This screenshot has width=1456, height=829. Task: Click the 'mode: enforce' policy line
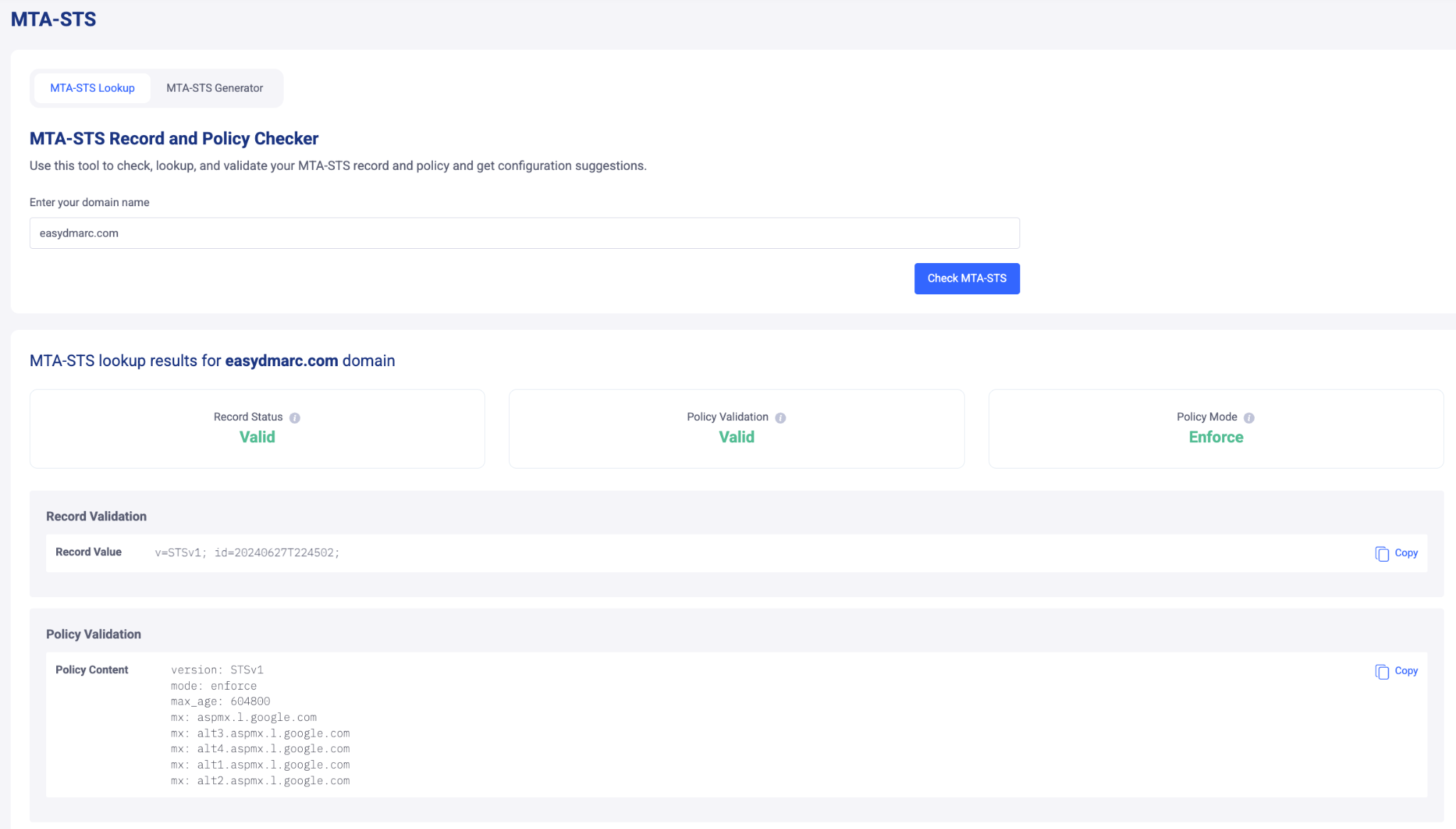[x=213, y=686]
